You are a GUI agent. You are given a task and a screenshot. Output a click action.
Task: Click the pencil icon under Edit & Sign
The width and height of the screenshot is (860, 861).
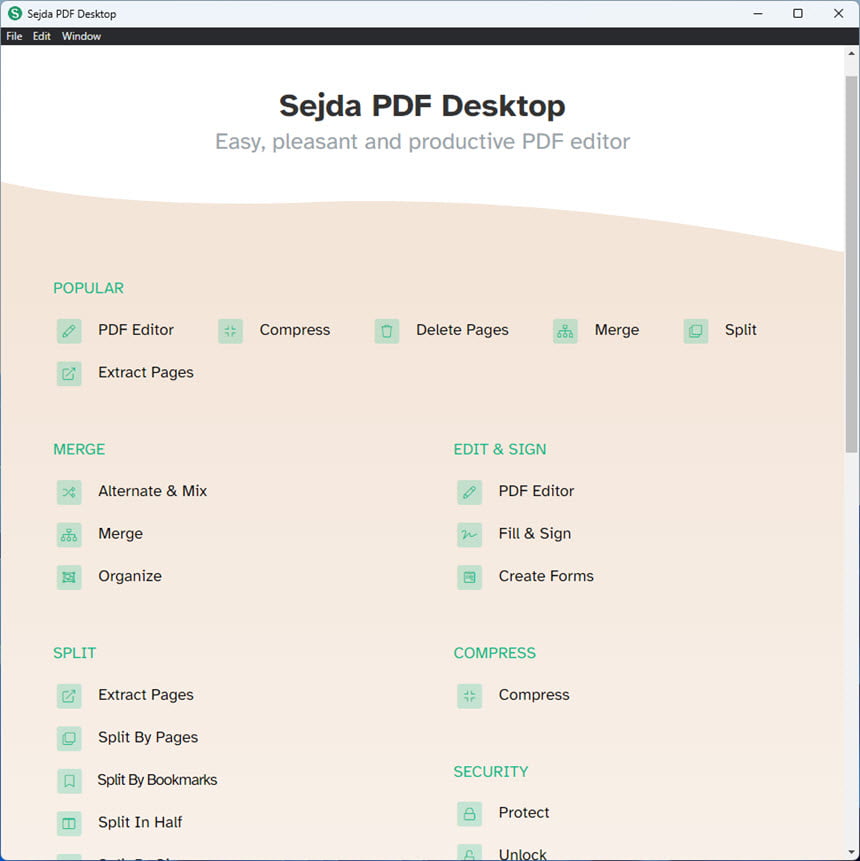pyautogui.click(x=470, y=492)
